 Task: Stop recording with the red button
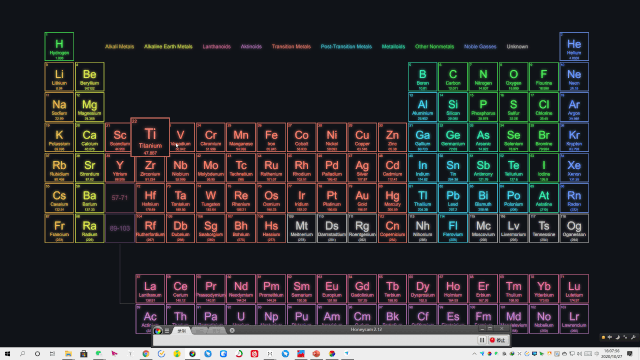498,340
